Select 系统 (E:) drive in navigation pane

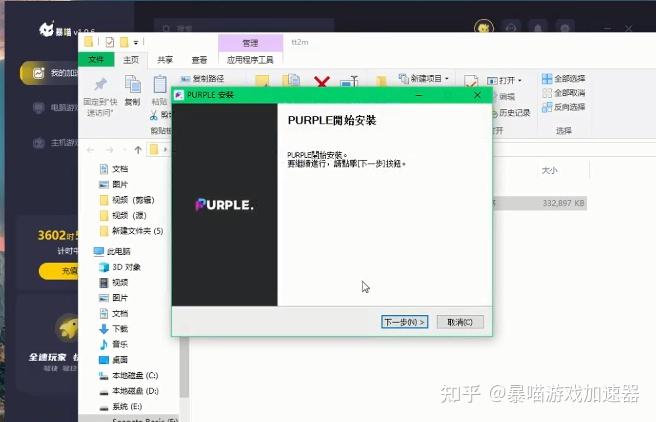(120, 406)
